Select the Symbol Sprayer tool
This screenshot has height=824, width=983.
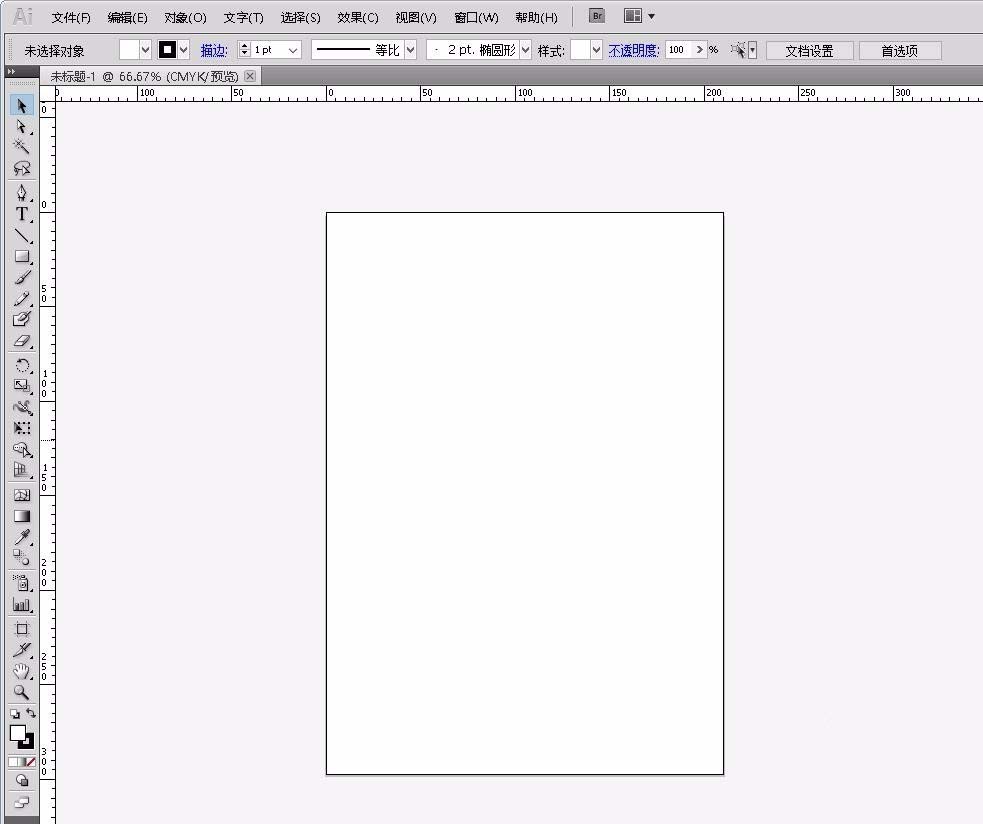[x=22, y=583]
